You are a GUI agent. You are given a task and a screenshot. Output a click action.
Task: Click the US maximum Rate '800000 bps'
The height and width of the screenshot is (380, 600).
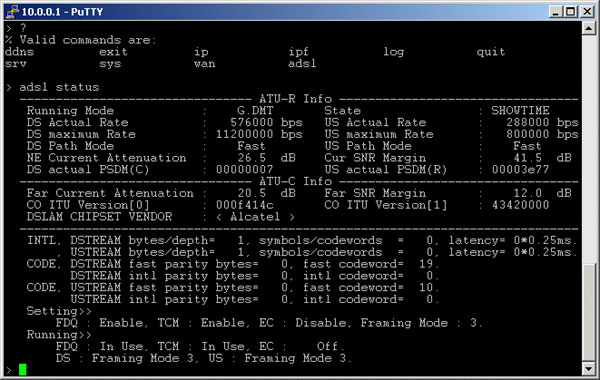[542, 134]
